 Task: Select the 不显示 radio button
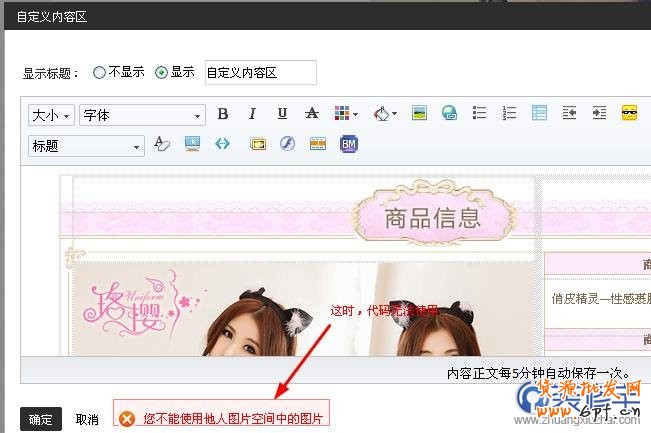99,73
